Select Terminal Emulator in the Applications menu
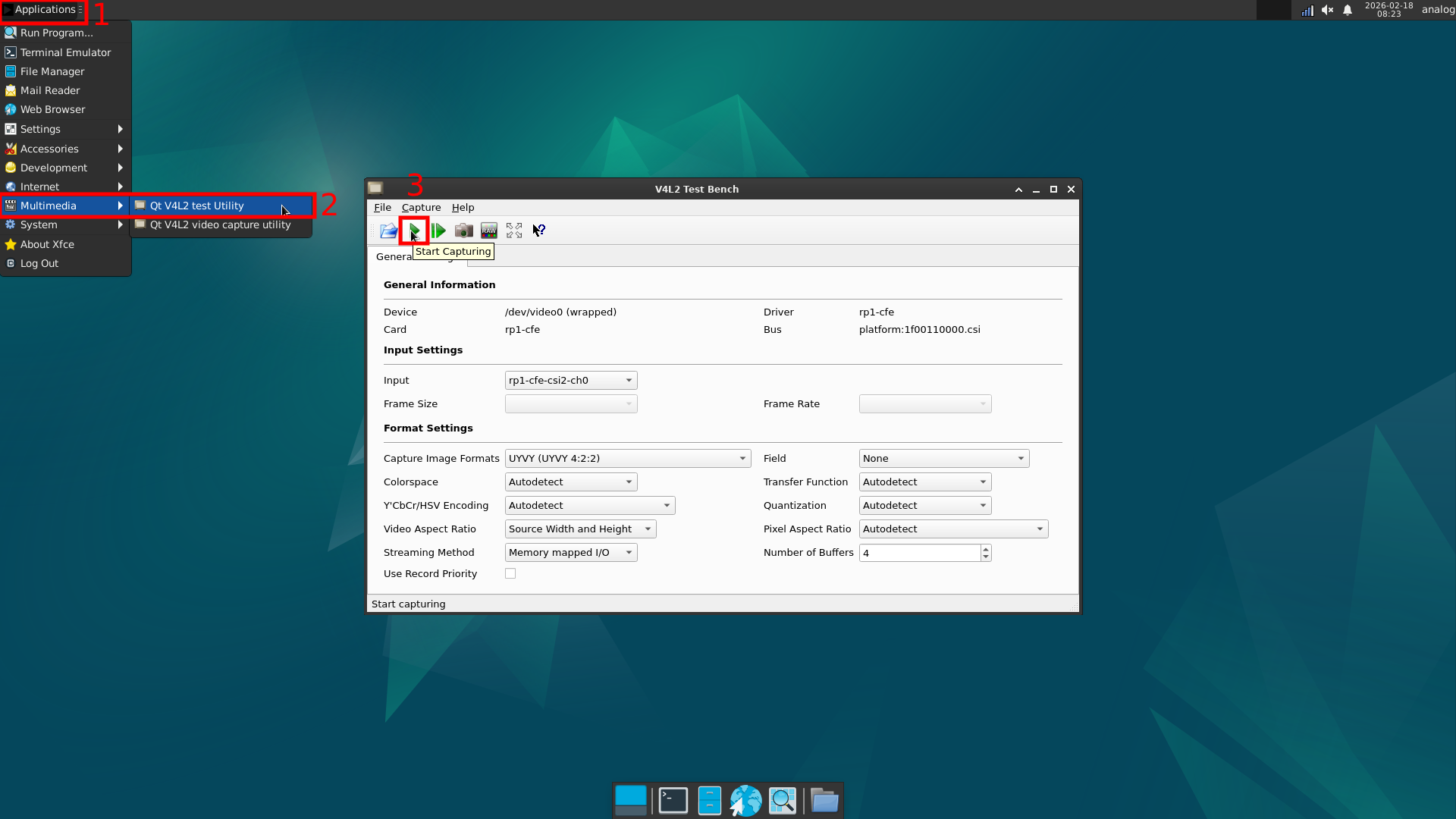1456x819 pixels. tap(64, 52)
